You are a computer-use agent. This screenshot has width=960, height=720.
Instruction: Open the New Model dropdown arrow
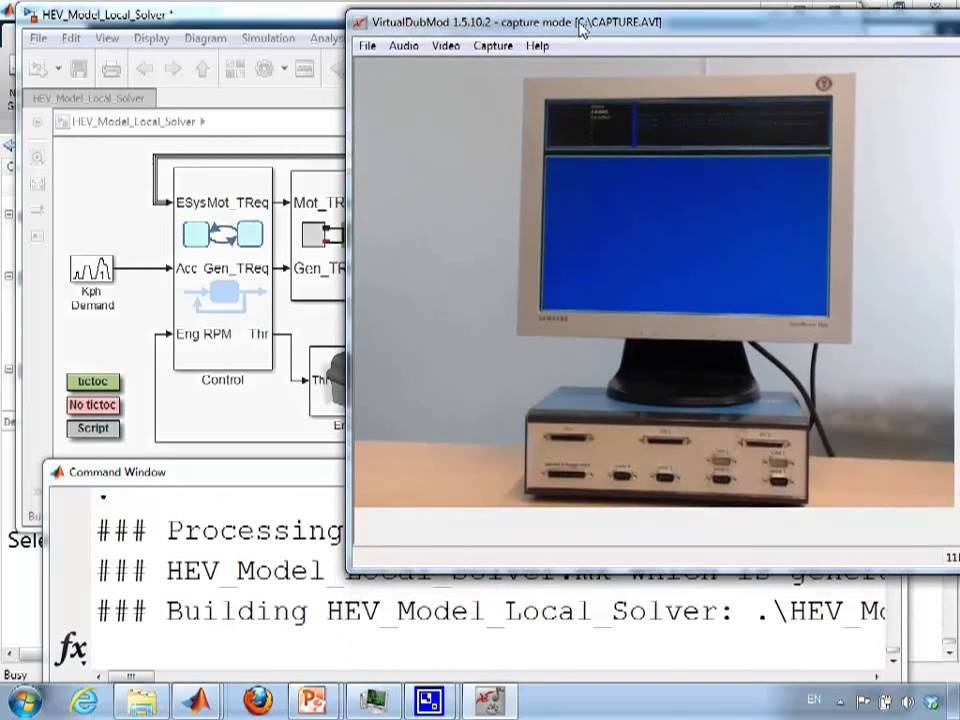point(58,69)
